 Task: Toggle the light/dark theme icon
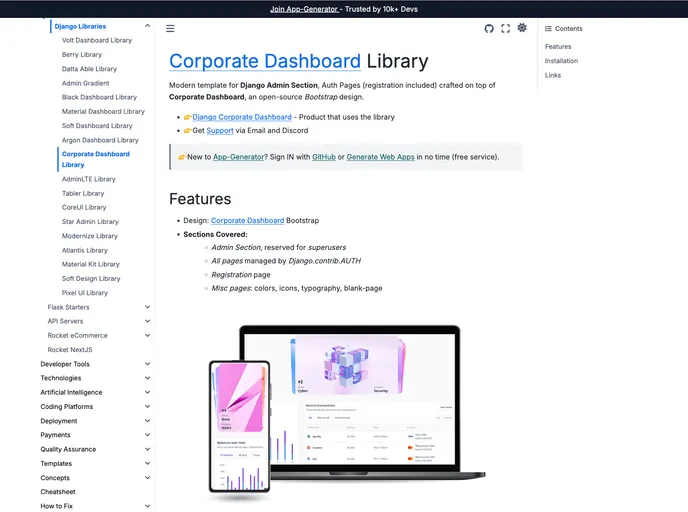(522, 28)
